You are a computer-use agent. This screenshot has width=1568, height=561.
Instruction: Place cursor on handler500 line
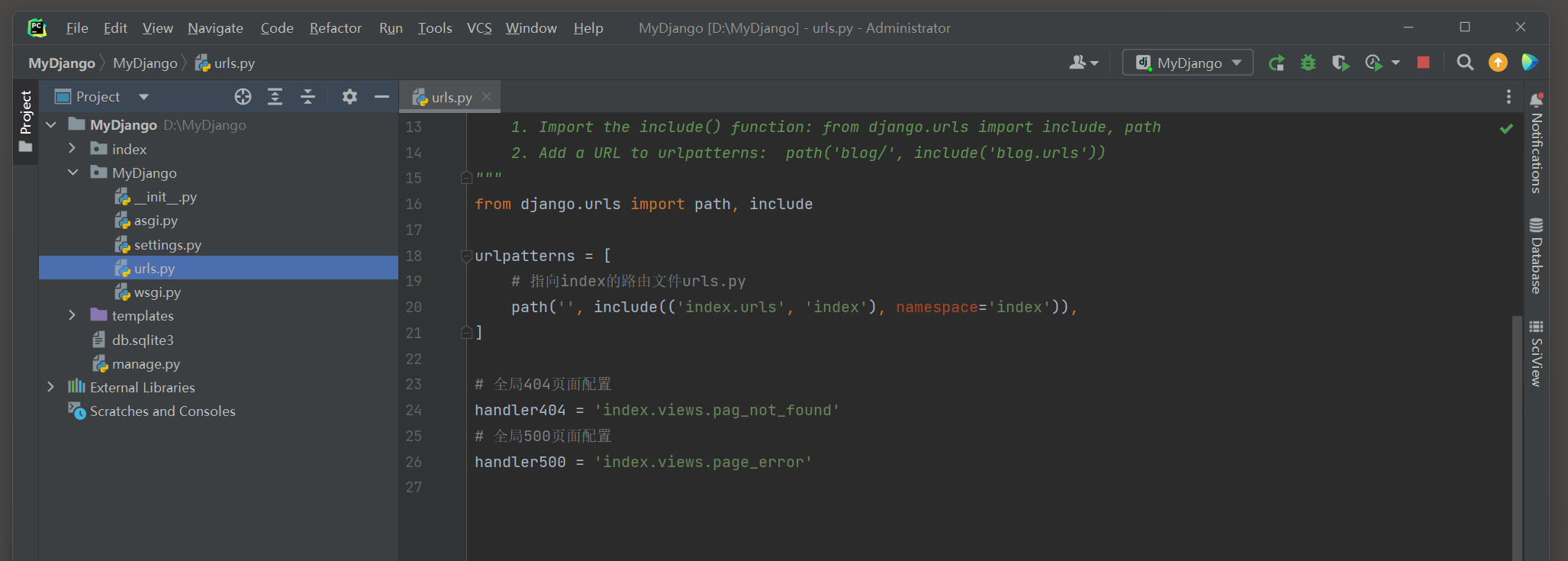643,462
